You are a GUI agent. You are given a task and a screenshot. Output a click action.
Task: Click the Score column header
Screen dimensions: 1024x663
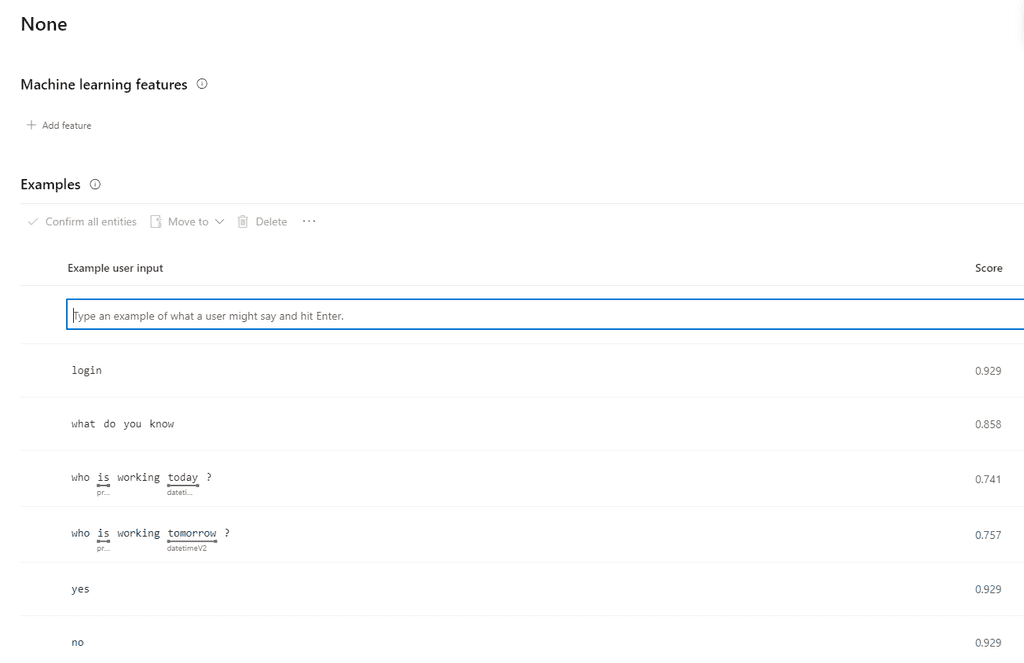click(988, 268)
